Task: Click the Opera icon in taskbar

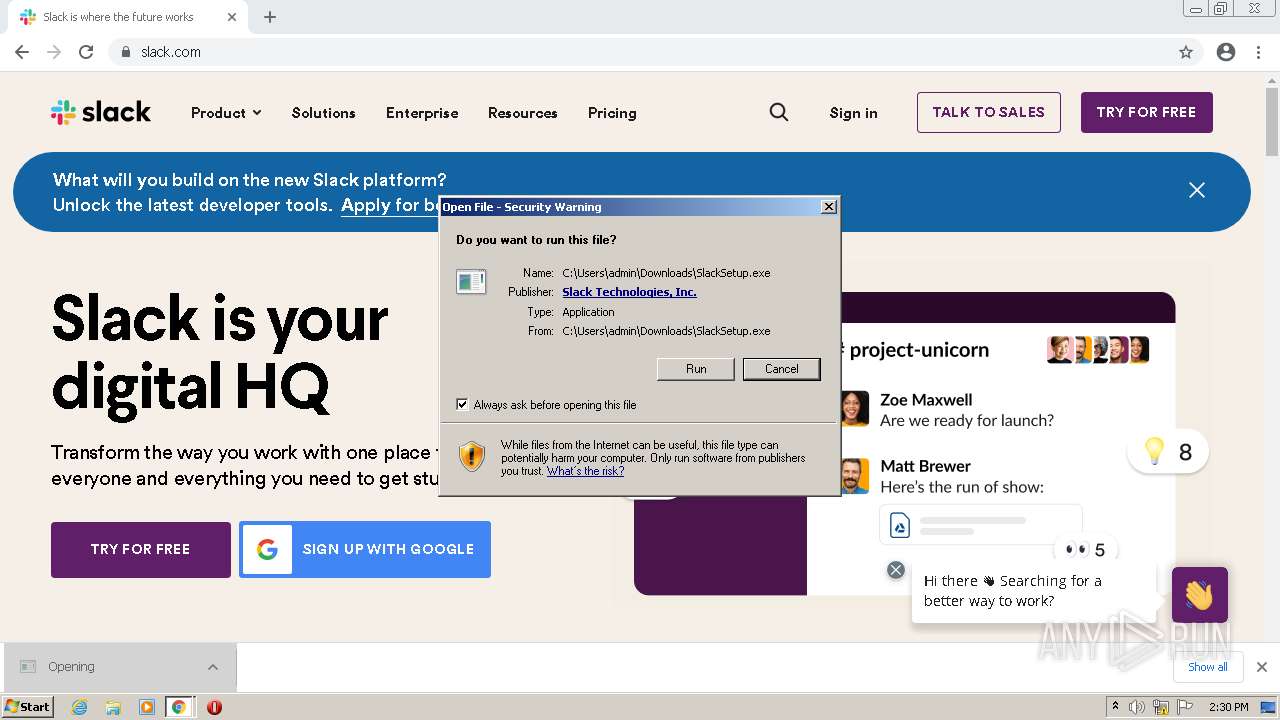Action: point(214,707)
